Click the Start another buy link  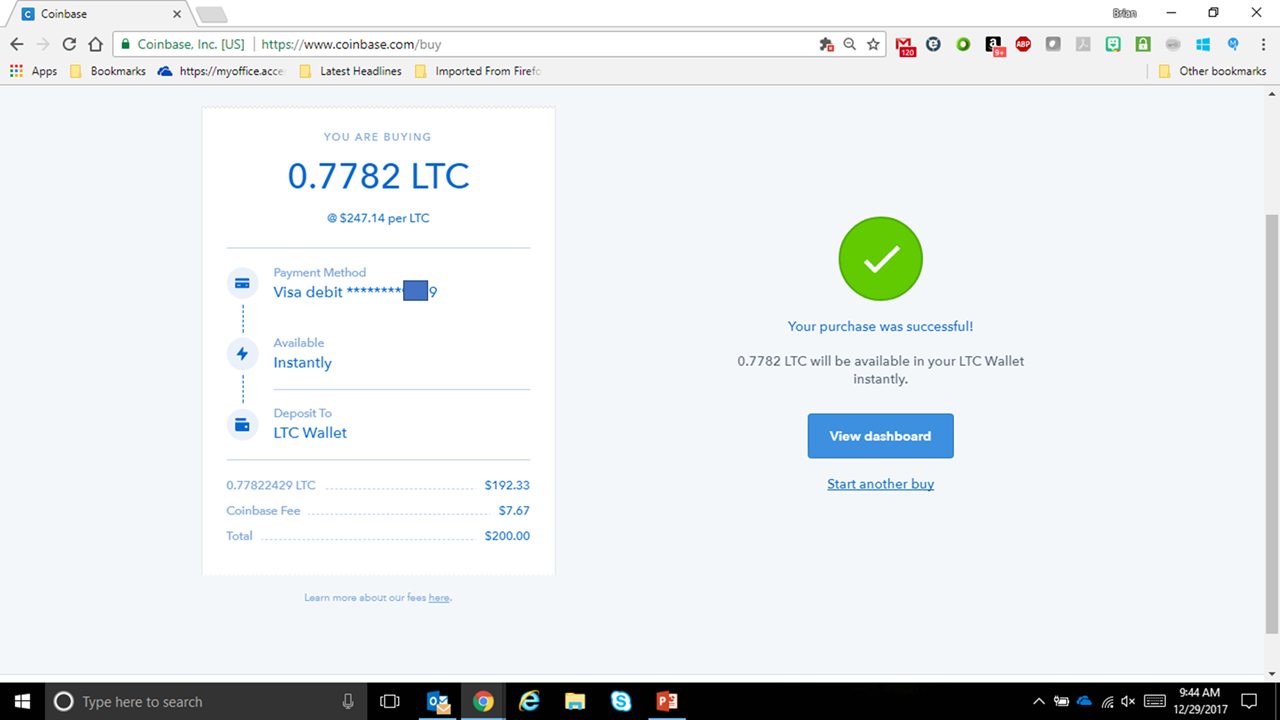tap(880, 484)
